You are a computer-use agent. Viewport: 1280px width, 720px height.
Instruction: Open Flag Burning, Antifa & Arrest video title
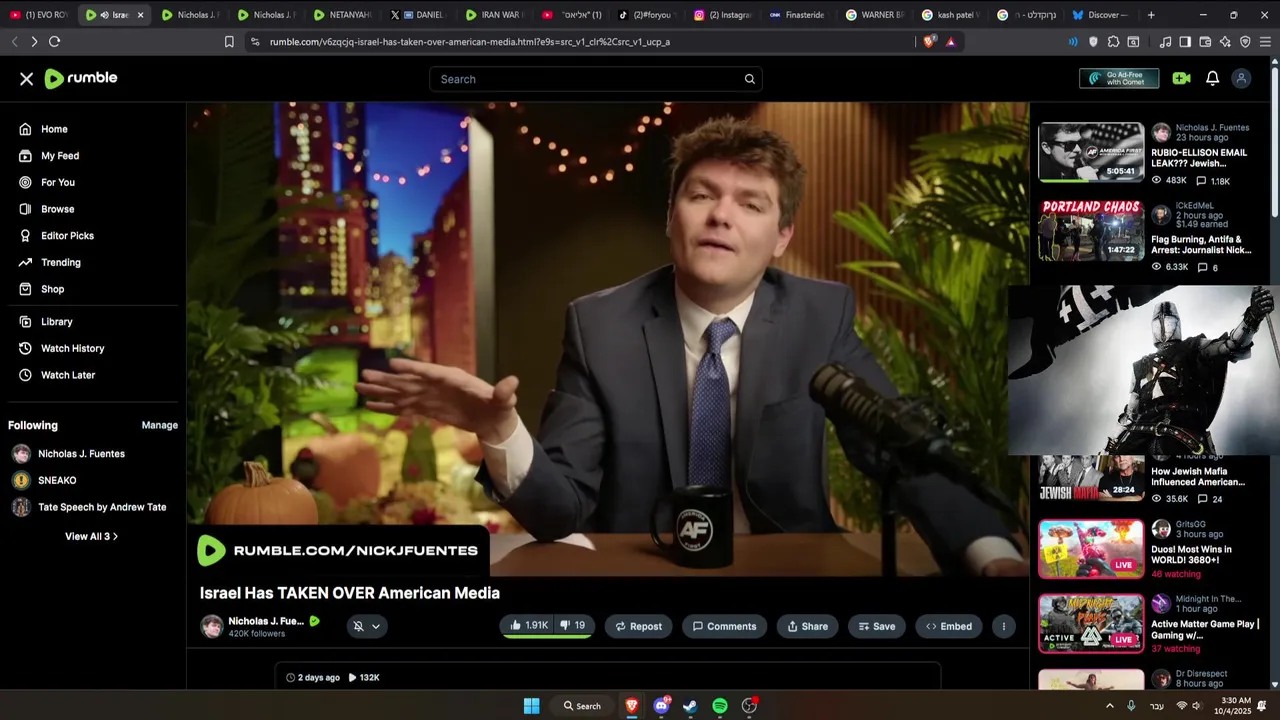[x=1201, y=245]
